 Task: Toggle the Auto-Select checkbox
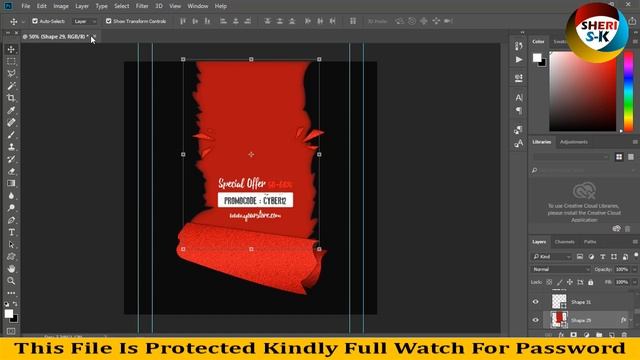click(x=35, y=21)
